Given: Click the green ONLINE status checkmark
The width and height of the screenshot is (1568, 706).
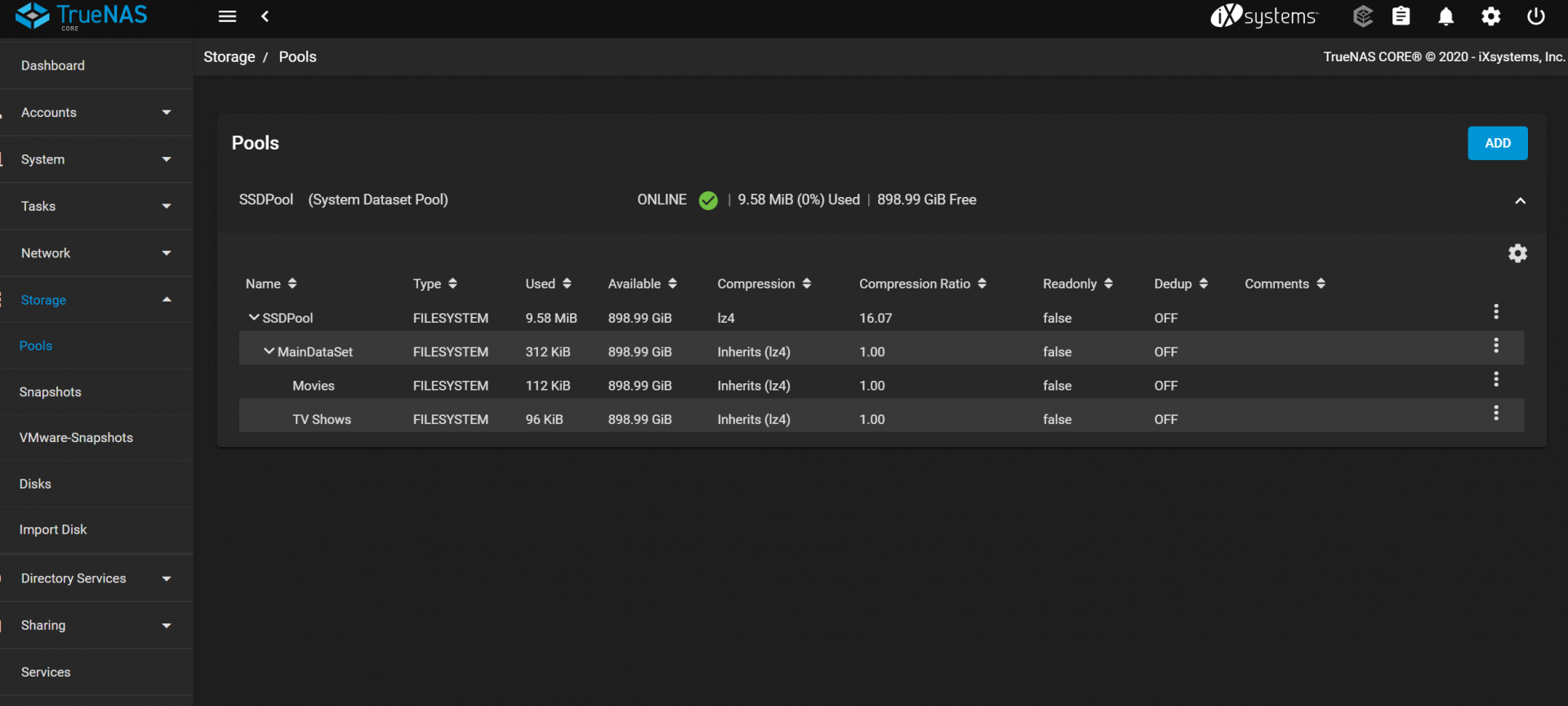Looking at the screenshot, I should tap(708, 200).
